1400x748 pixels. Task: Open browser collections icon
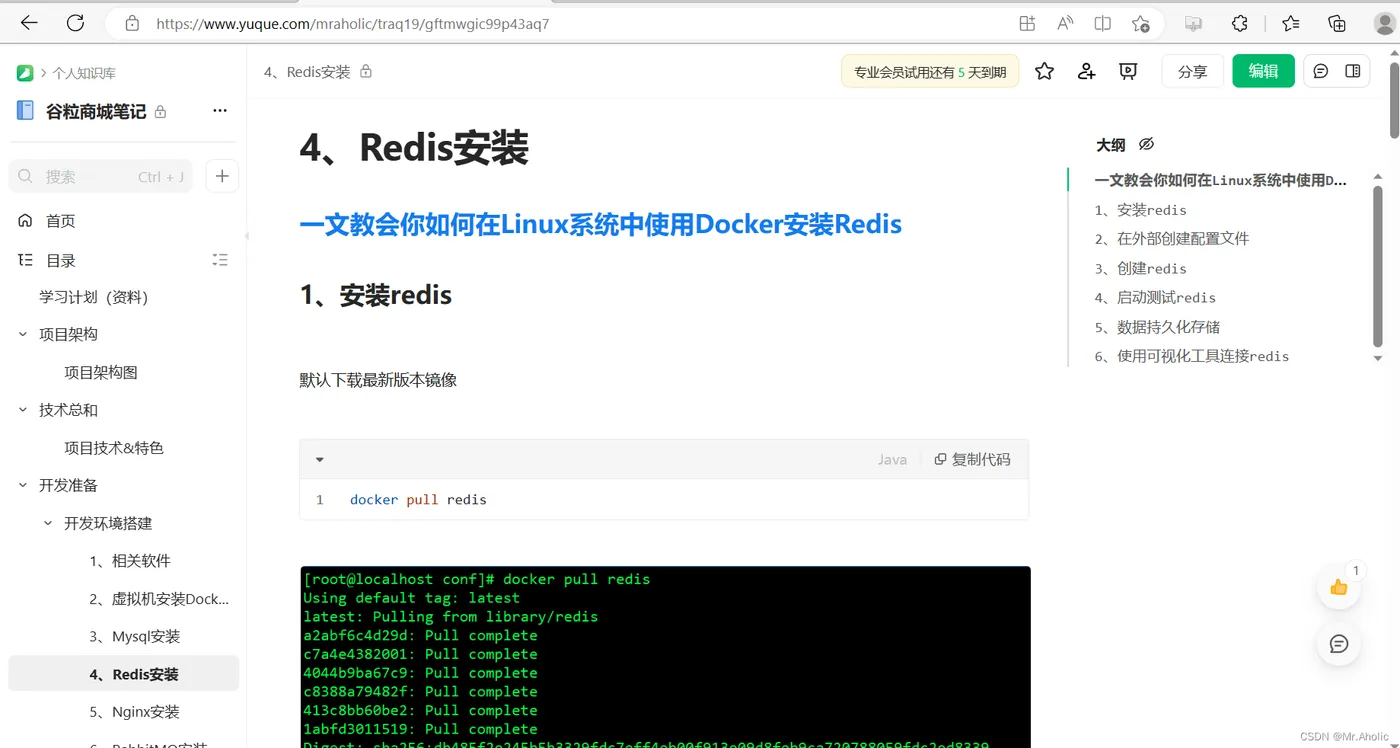[1337, 23]
